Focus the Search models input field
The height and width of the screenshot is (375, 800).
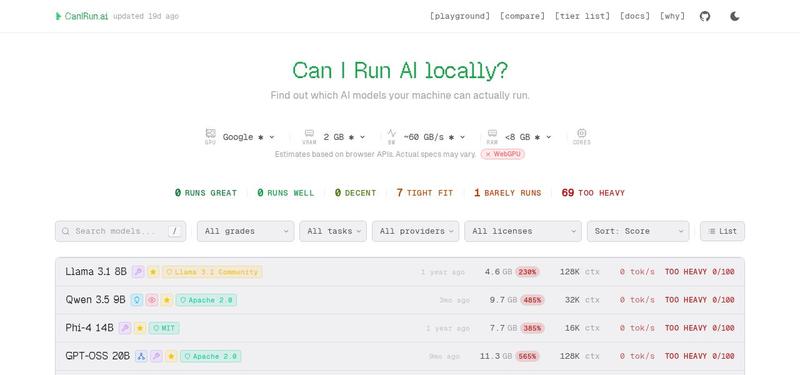120,231
